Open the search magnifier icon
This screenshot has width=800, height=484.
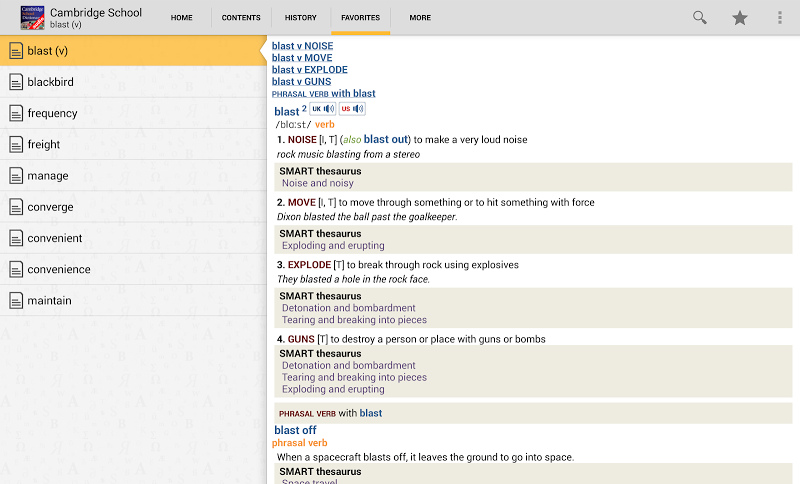pos(699,17)
